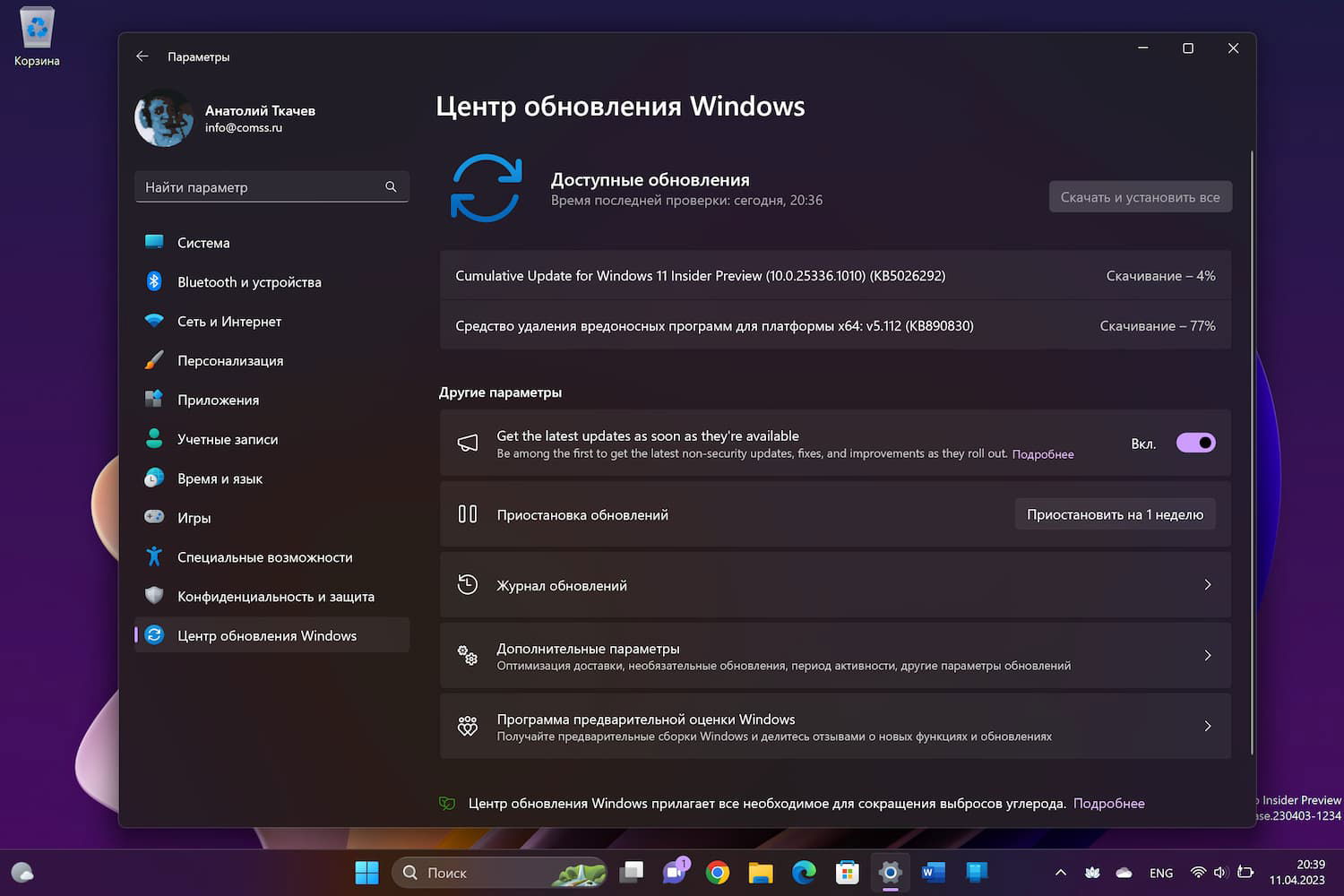Open the clock showing 20:39 11.04.2023

[1297, 872]
